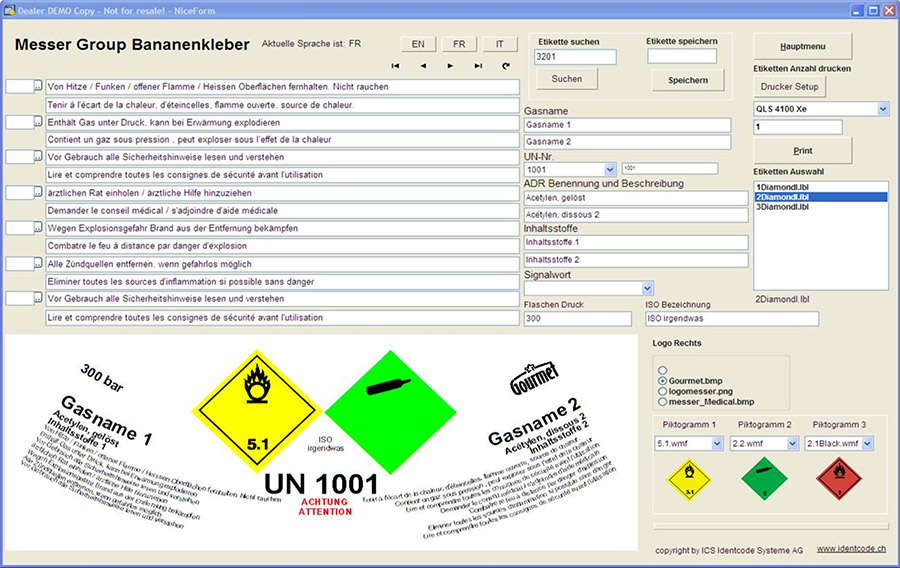
Task: Switch language to EN
Action: click(x=418, y=44)
